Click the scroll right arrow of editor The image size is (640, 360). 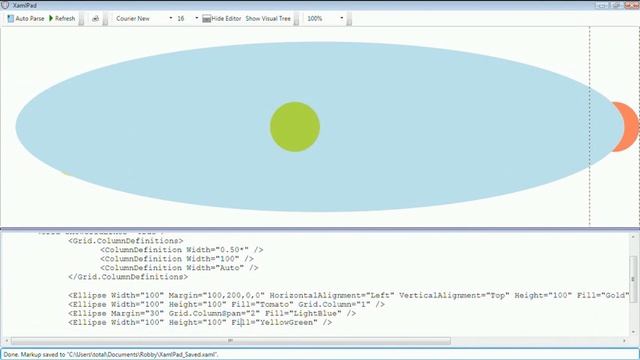[624, 340]
